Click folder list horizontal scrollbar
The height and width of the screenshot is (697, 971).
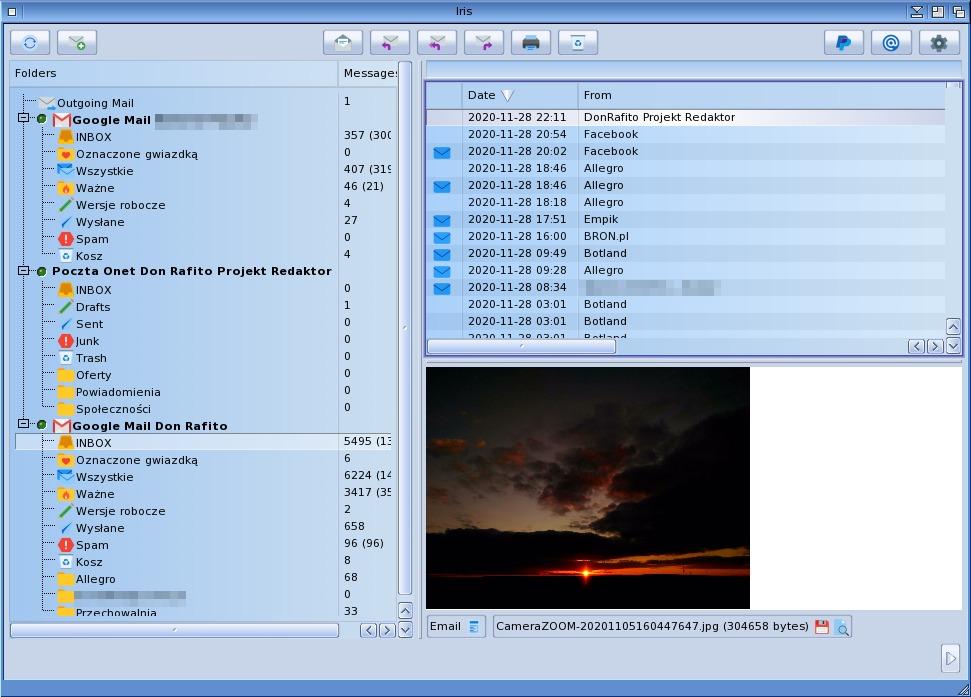click(175, 630)
